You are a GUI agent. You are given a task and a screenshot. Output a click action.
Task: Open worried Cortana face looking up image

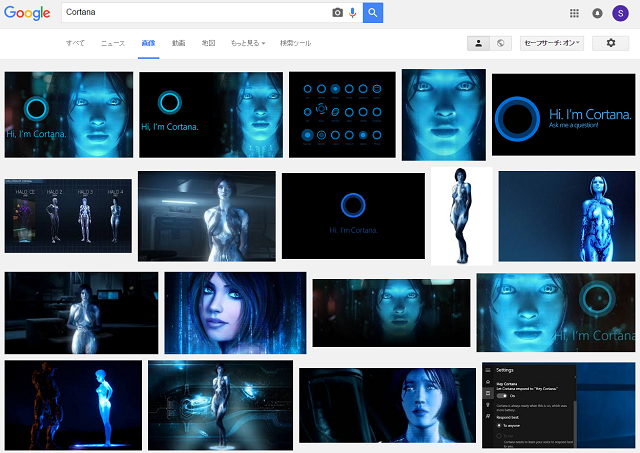387,405
